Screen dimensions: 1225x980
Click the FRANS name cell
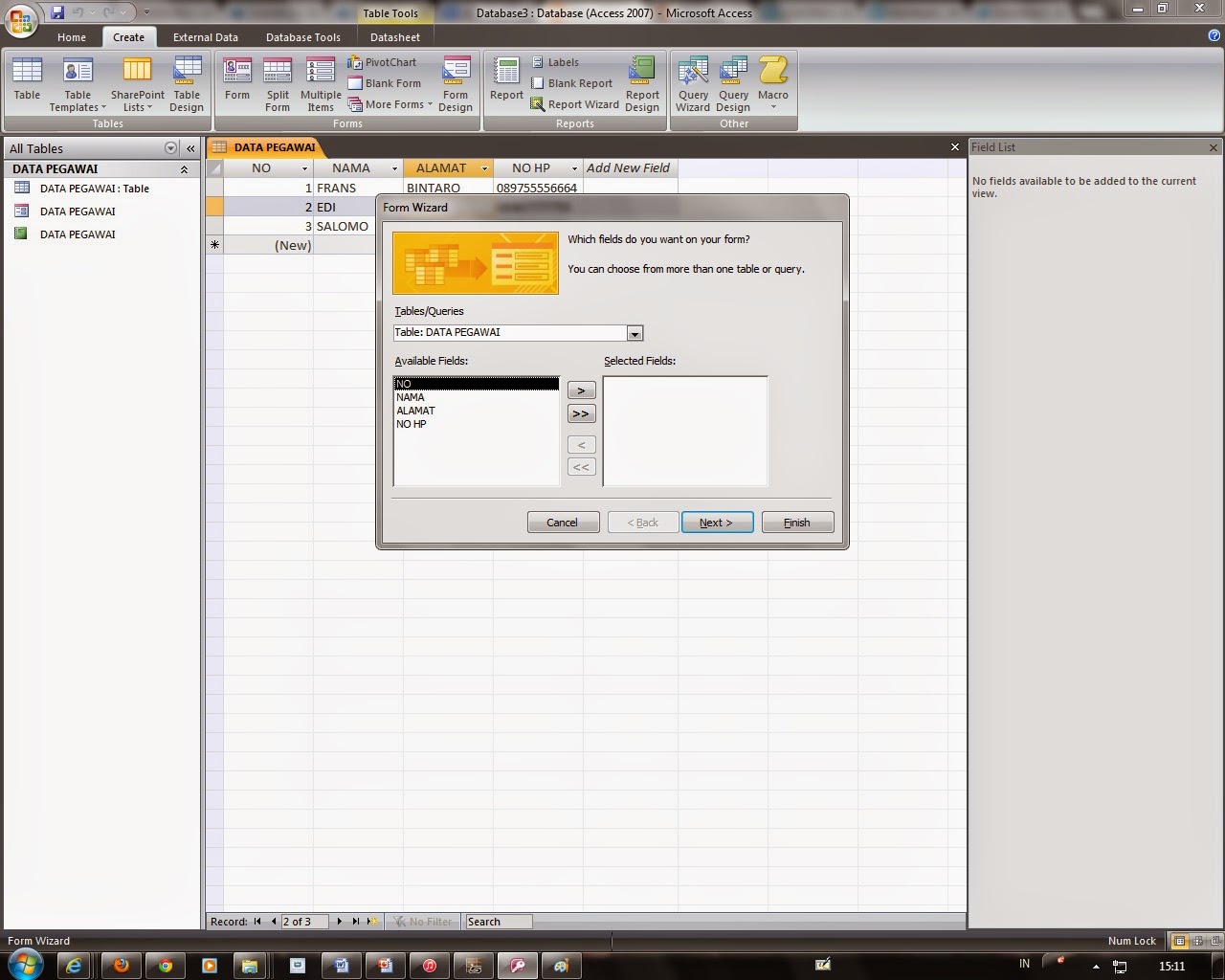pyautogui.click(x=358, y=189)
